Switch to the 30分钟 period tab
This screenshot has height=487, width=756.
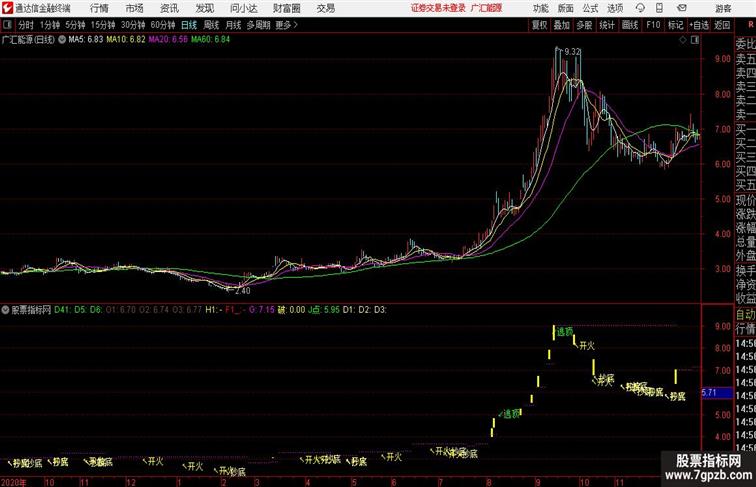pos(133,25)
